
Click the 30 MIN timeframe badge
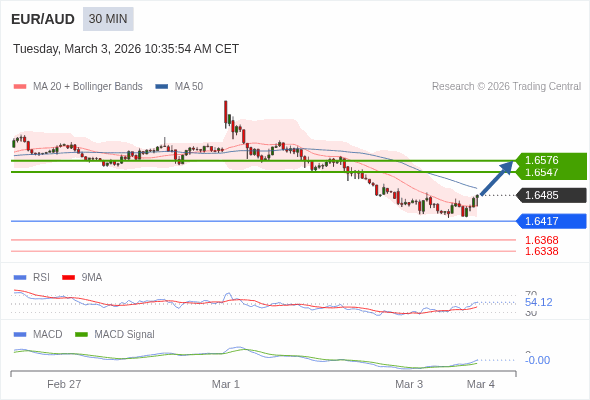pyautogui.click(x=108, y=19)
